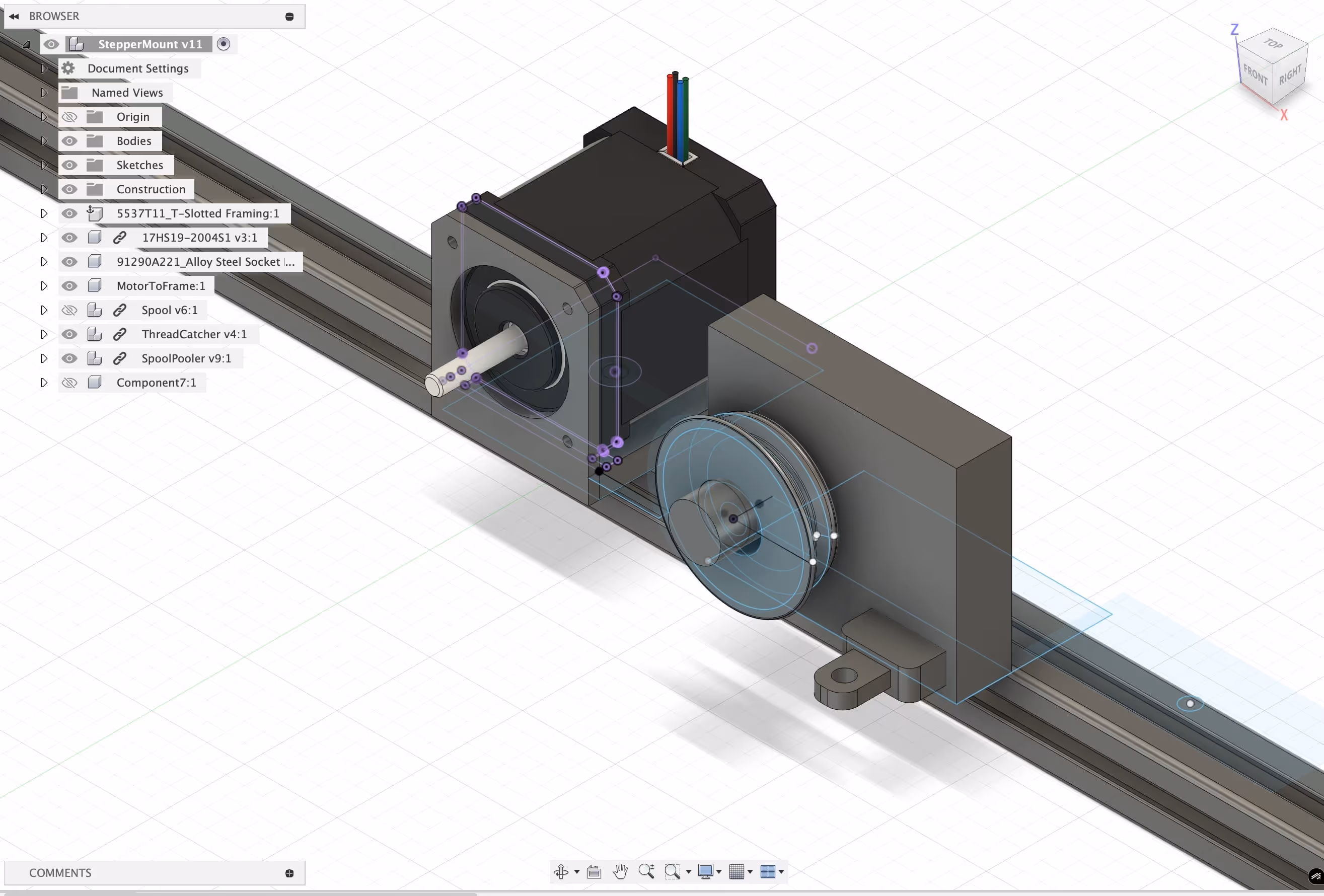Click the Document Settings gear icon

pyautogui.click(x=68, y=68)
